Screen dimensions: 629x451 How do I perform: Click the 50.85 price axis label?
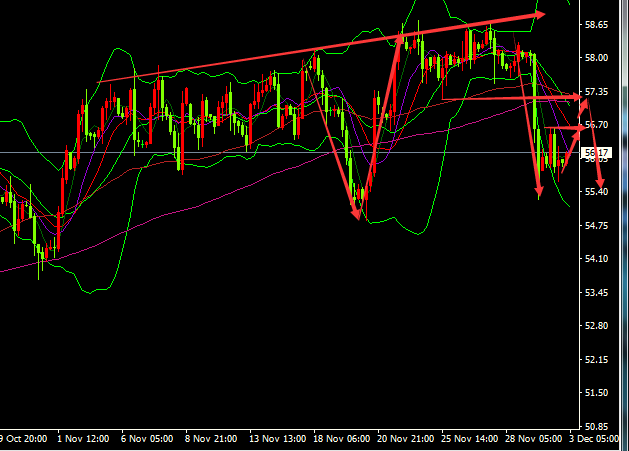click(x=596, y=426)
